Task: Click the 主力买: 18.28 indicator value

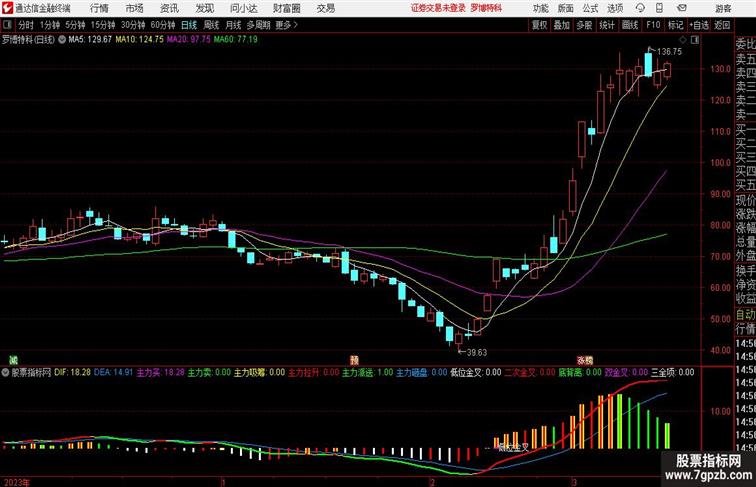Action: [161, 372]
